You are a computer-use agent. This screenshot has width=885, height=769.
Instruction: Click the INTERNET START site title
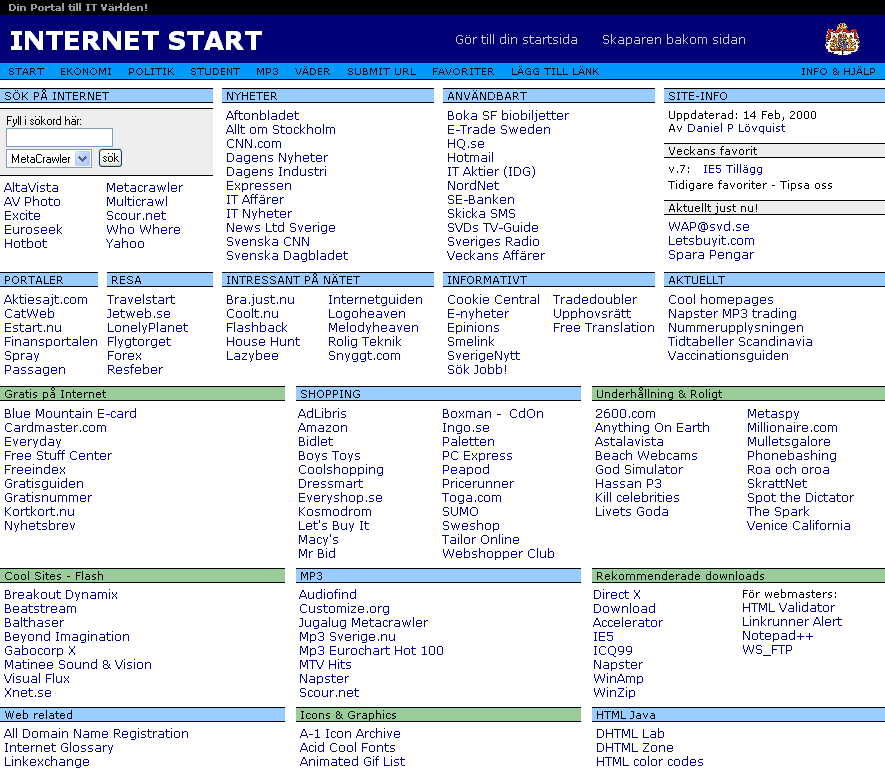[x=136, y=41]
